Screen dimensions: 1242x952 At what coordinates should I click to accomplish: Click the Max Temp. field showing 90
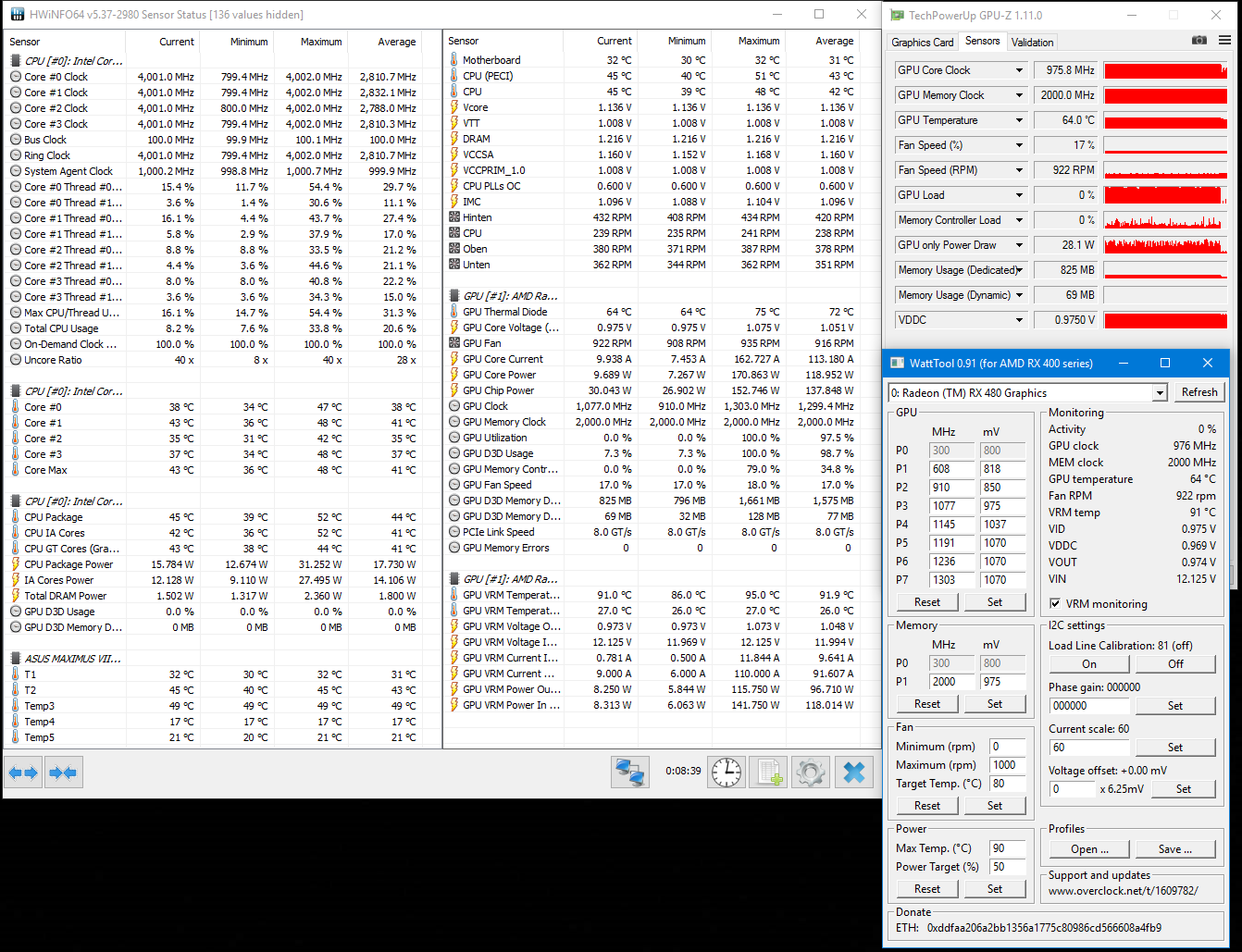point(1008,848)
